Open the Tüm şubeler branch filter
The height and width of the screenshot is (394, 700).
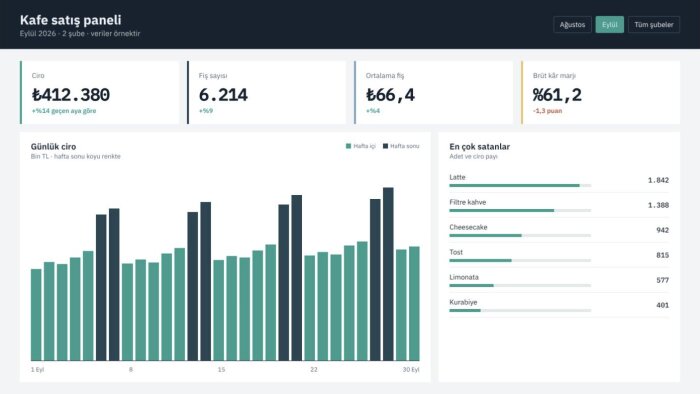coord(654,25)
